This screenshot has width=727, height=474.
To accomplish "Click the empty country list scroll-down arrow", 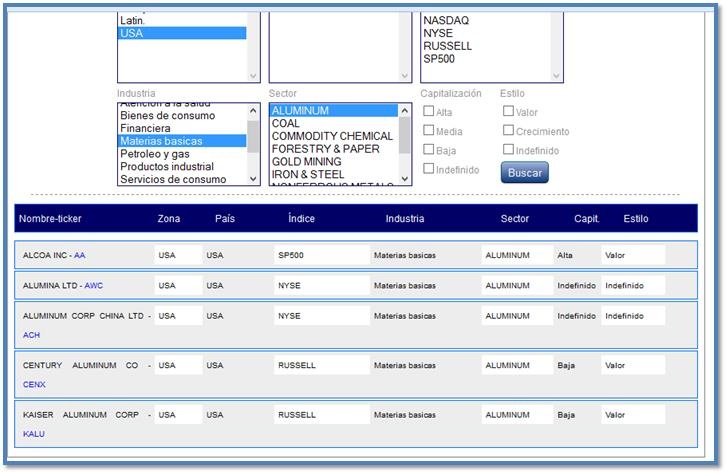I will click(405, 76).
